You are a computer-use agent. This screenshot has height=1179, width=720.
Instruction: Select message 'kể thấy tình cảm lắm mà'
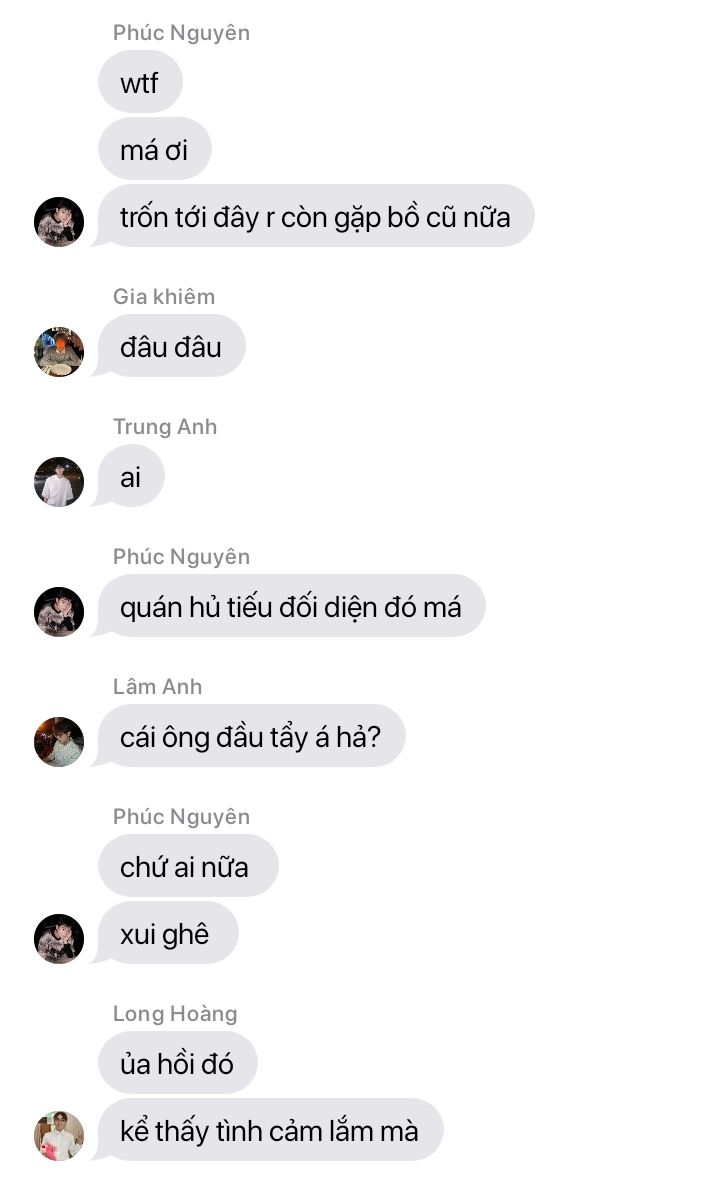(268, 1130)
